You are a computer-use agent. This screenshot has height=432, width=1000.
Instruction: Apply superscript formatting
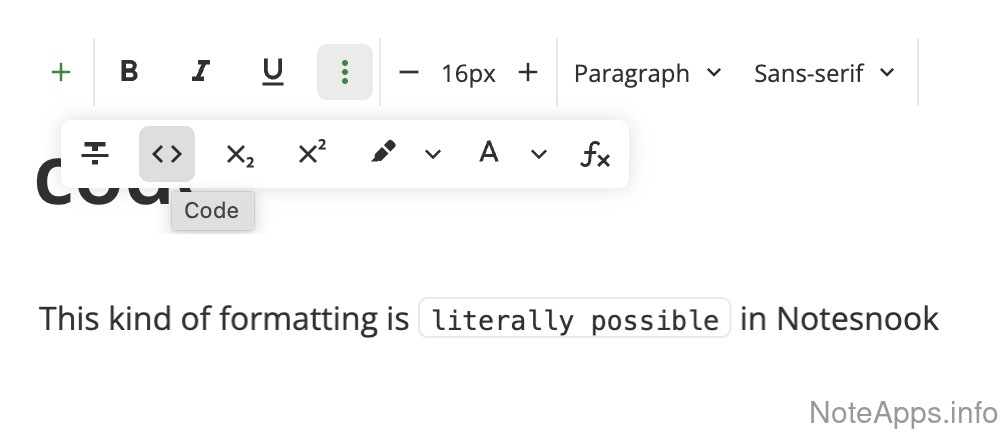click(x=312, y=153)
